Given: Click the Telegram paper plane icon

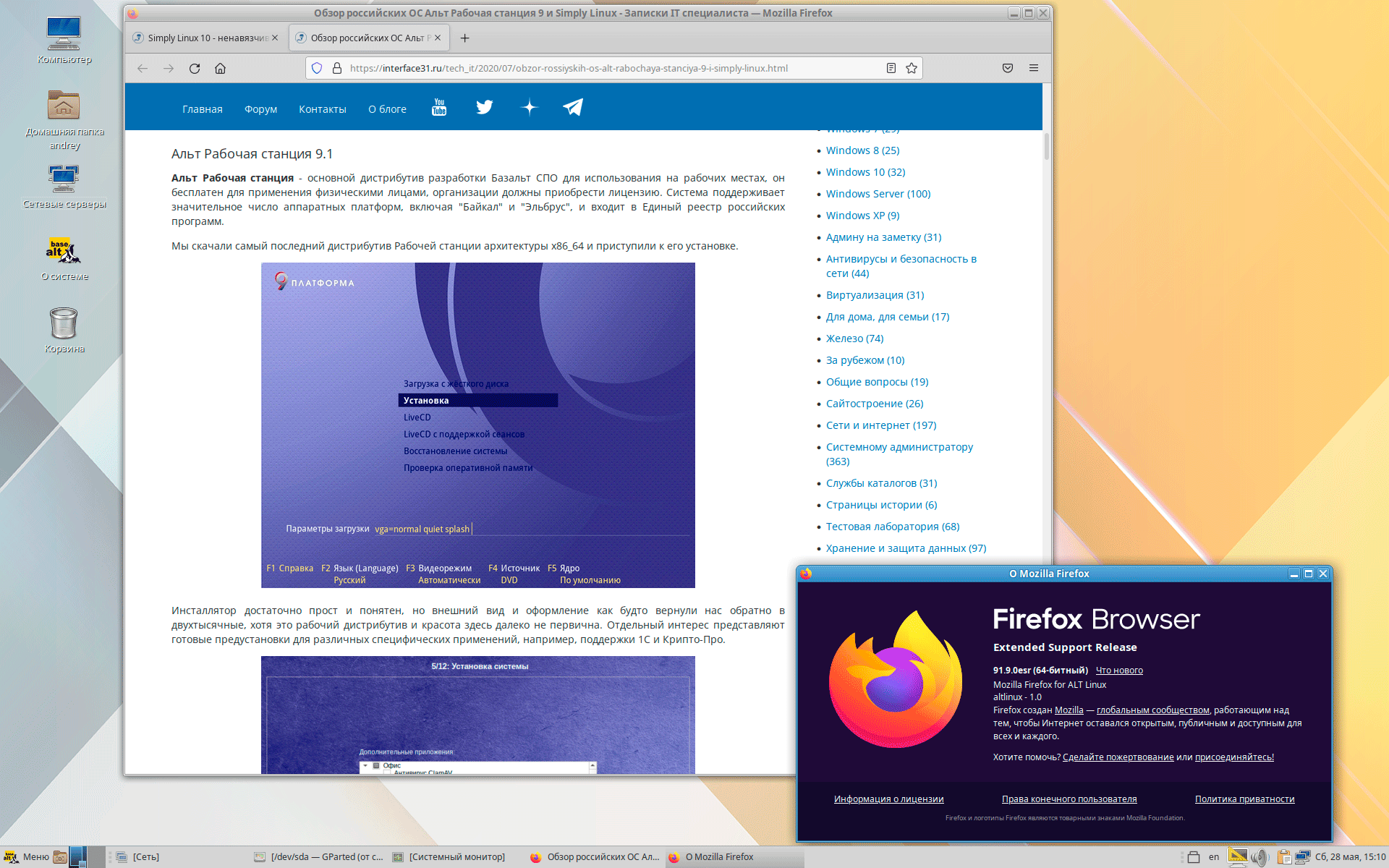Looking at the screenshot, I should (x=573, y=108).
